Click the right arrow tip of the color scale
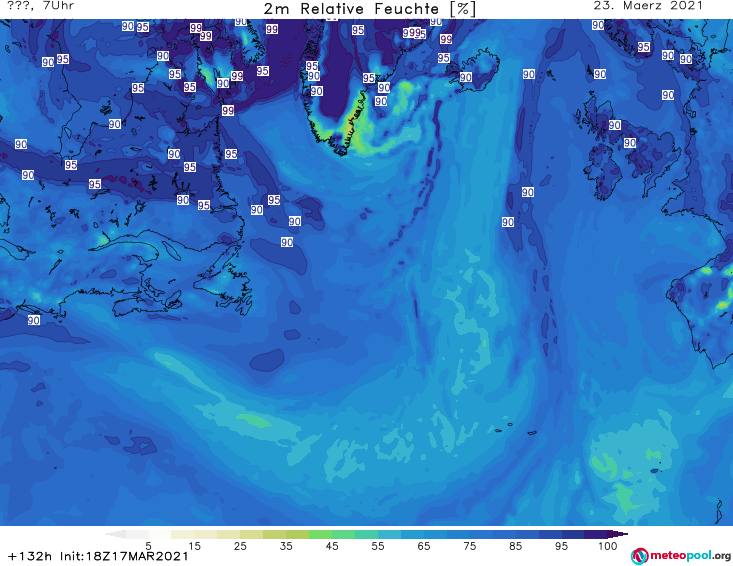The width and height of the screenshot is (733, 566). pyautogui.click(x=618, y=534)
